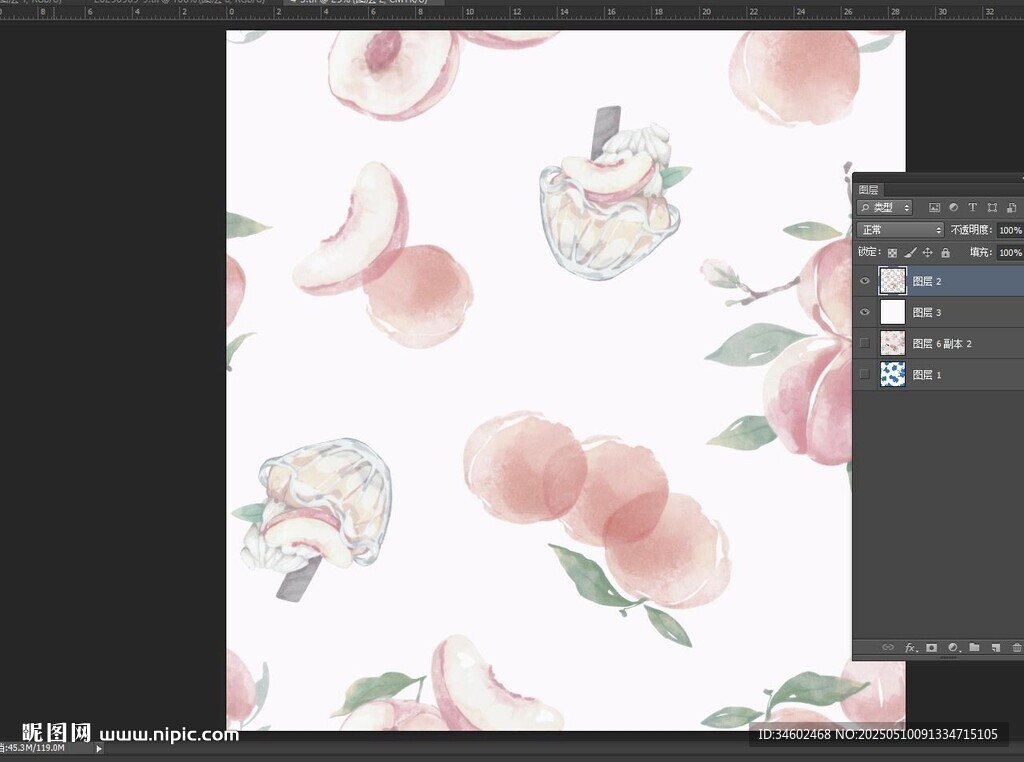Switch to the RGB document tab at 100%
This screenshot has height=762, width=1024.
click(x=180, y=2)
